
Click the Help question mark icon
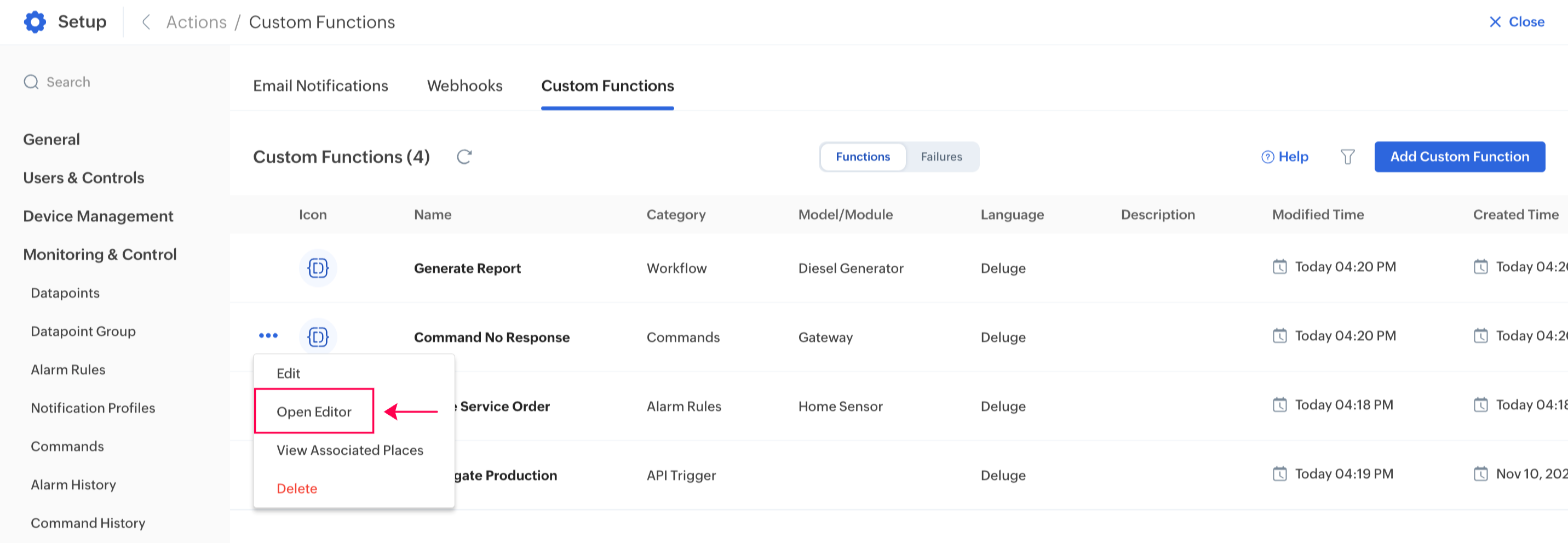[1267, 157]
